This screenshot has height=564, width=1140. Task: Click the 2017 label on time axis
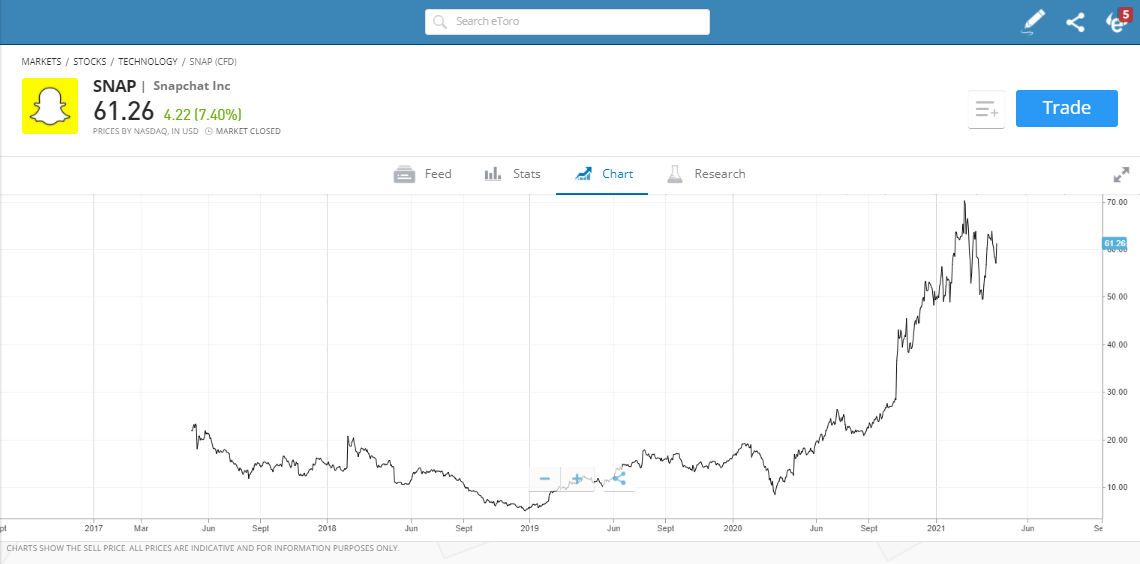click(94, 529)
